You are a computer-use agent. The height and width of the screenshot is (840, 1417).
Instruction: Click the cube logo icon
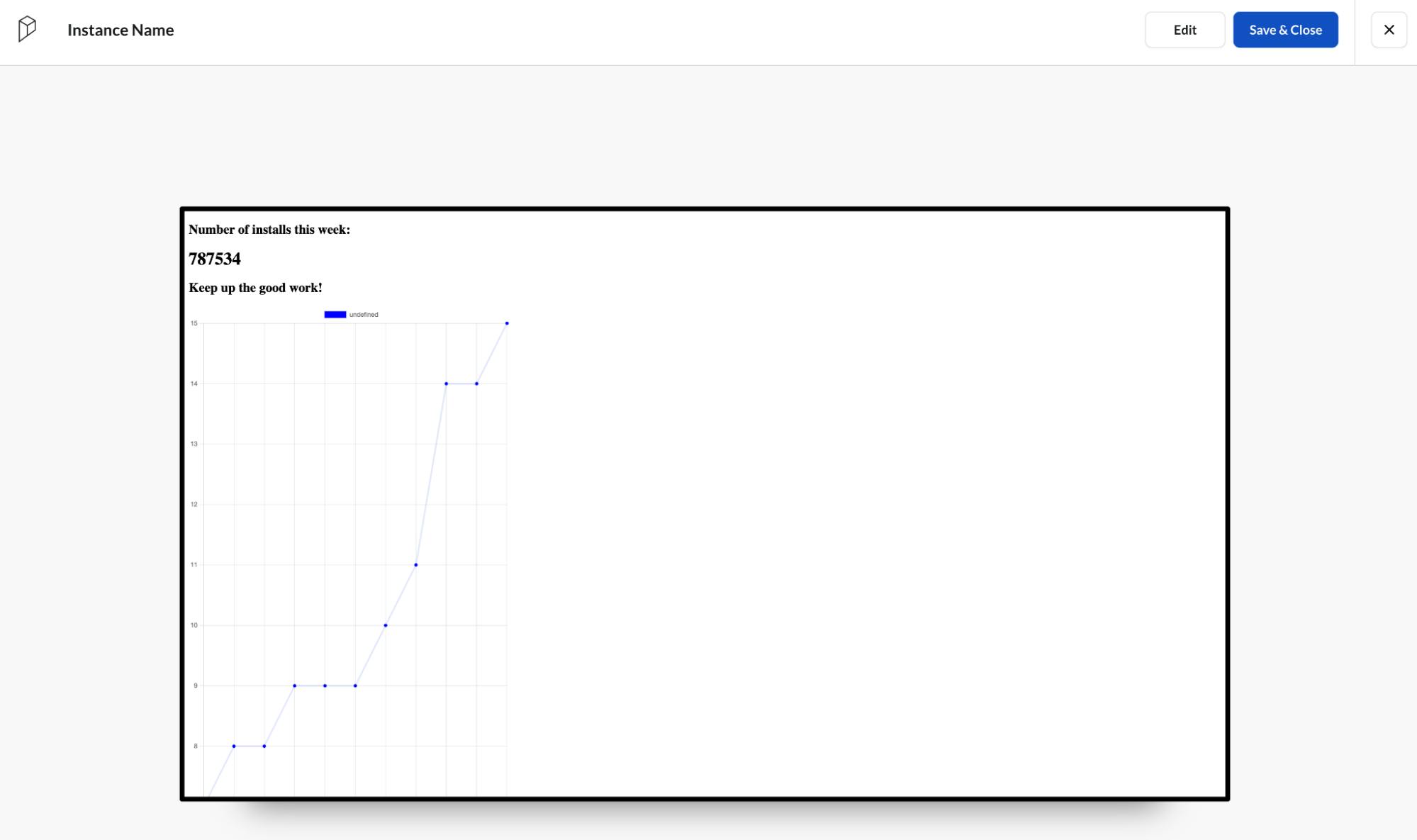coord(27,29)
